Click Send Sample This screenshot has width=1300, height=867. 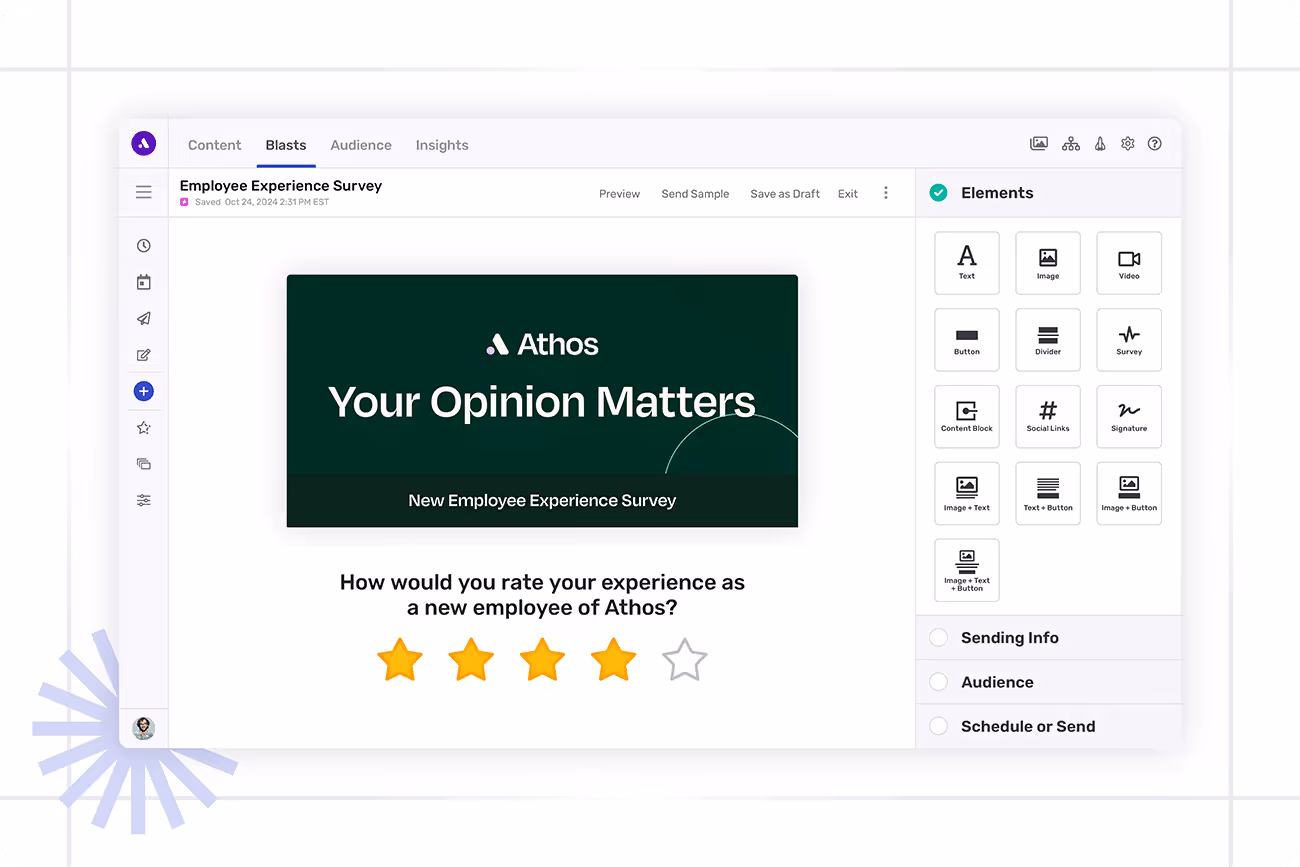(x=695, y=194)
